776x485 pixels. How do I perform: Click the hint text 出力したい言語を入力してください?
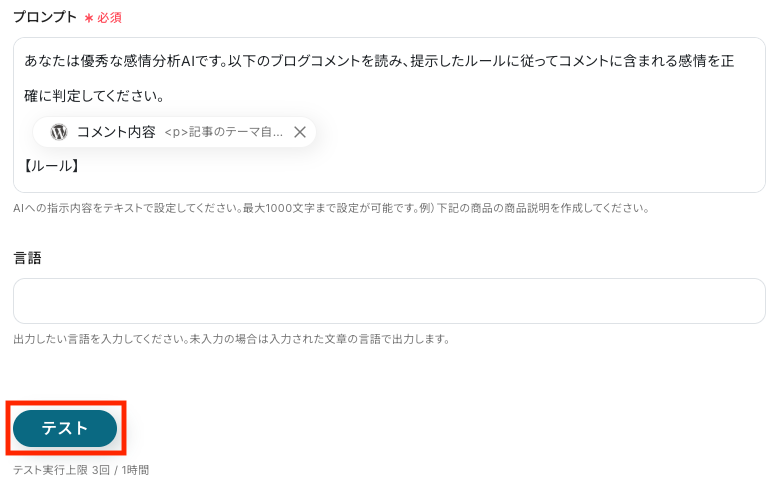[230, 339]
